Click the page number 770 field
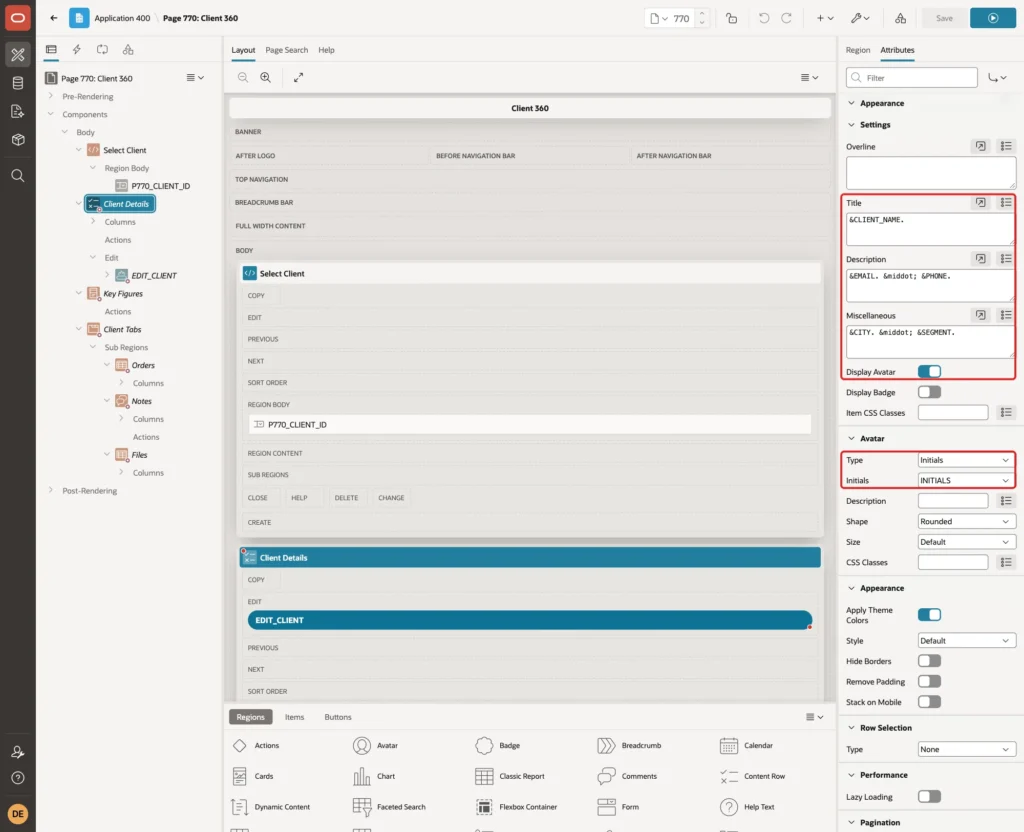This screenshot has width=1024, height=832. (681, 18)
